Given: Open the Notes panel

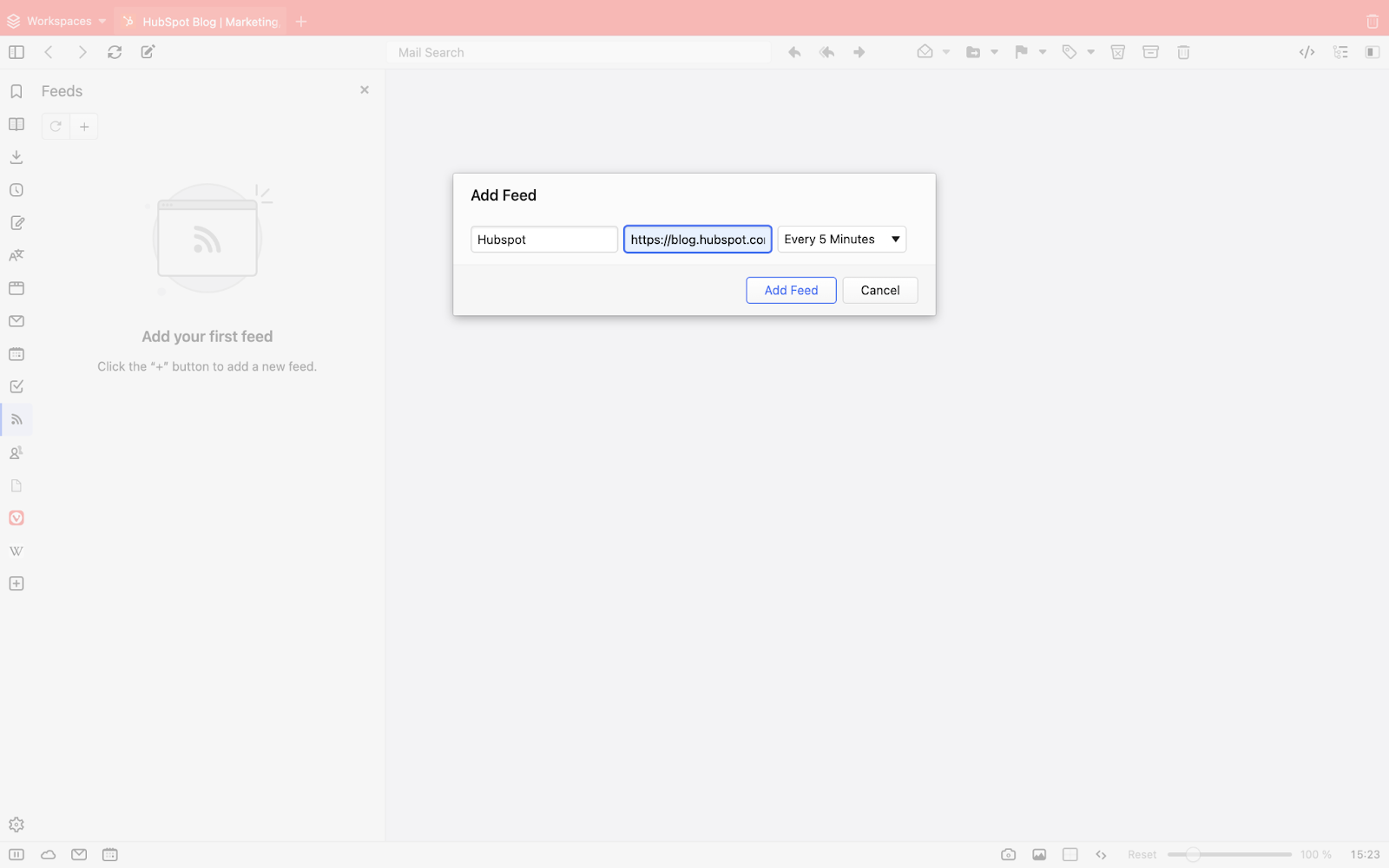Looking at the screenshot, I should coord(16,223).
